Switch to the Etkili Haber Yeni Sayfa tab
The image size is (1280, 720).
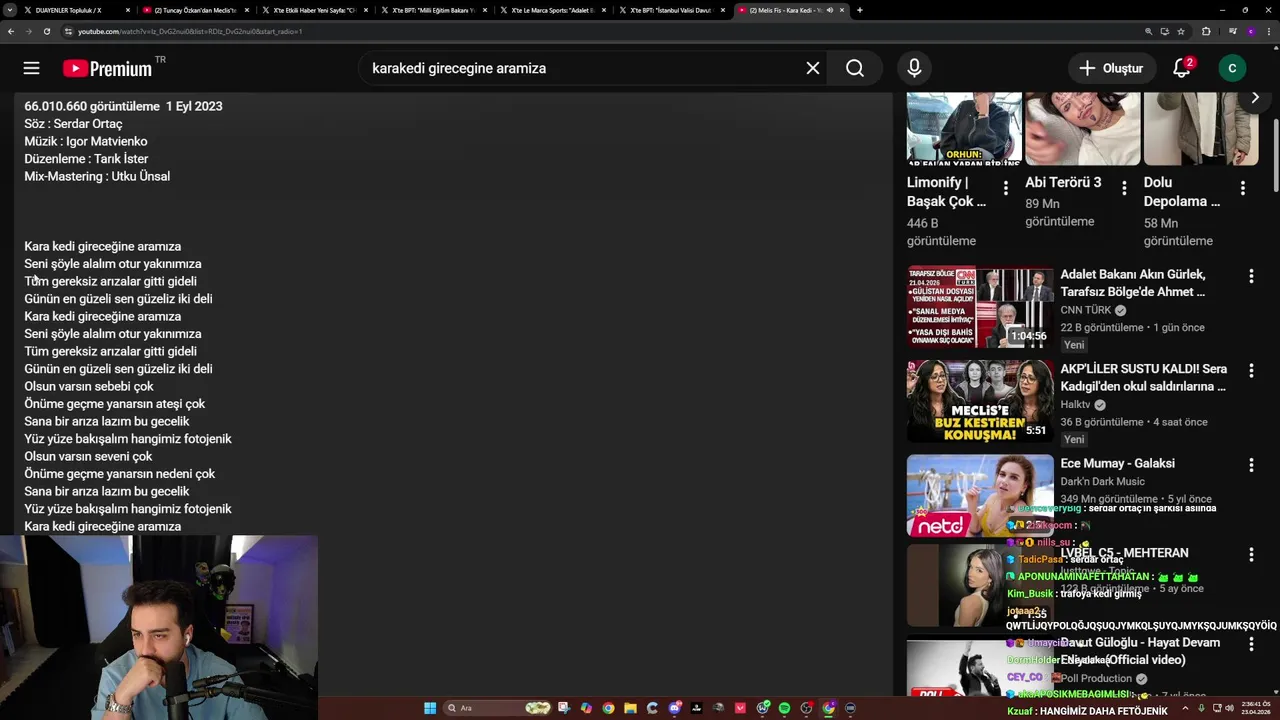(x=315, y=10)
